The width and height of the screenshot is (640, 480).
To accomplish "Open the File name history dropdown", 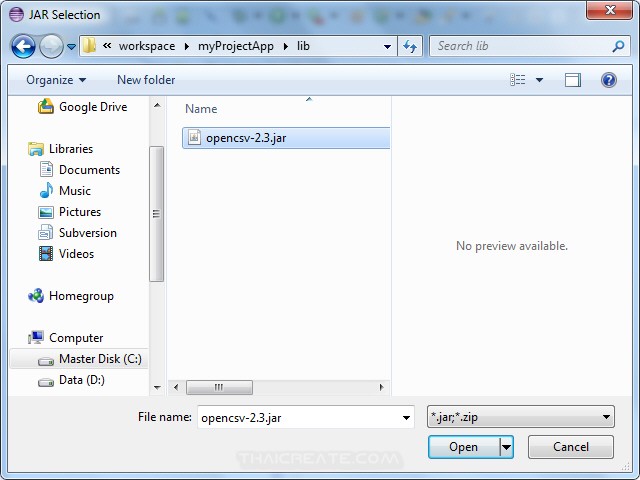I will (x=406, y=418).
